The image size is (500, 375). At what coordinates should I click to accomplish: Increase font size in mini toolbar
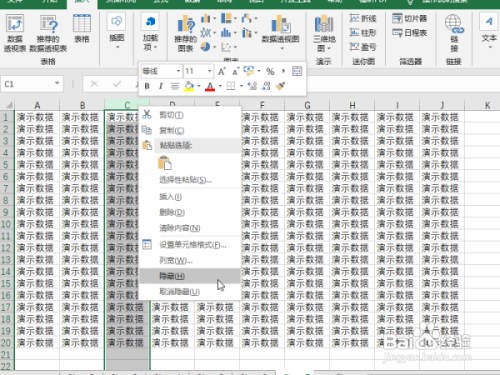click(x=222, y=71)
